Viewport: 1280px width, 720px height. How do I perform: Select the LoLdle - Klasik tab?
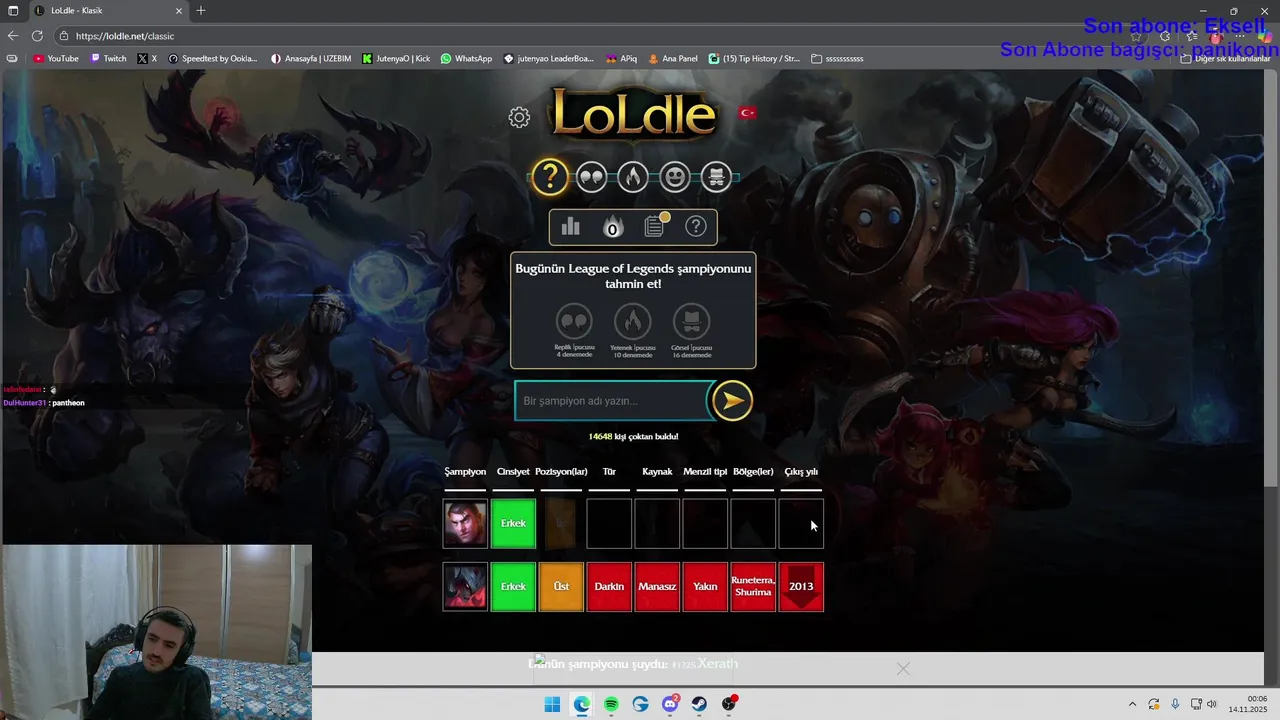coord(107,11)
